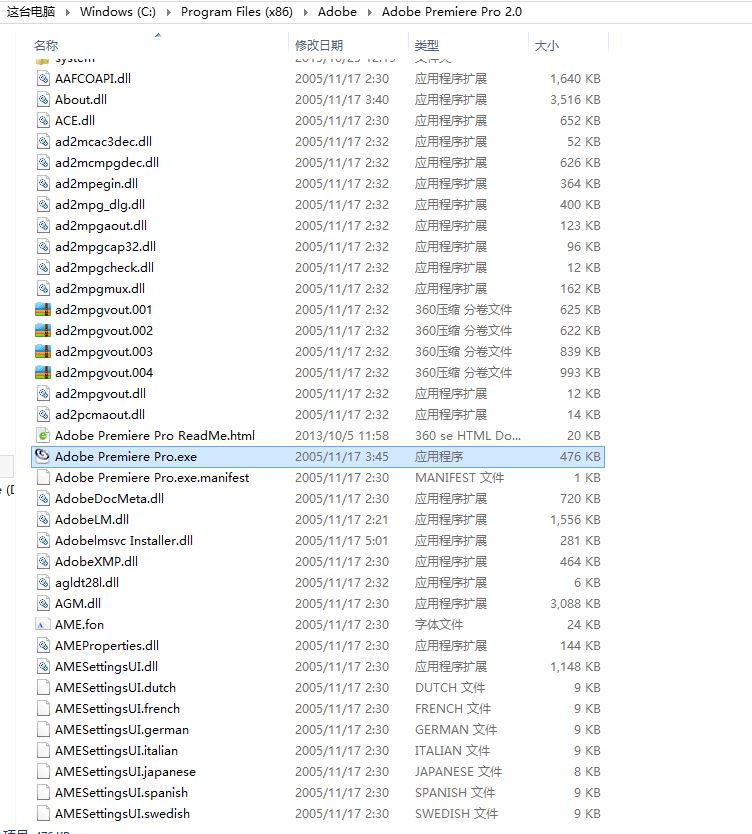Click the MANIFEST 文件 type cell
752x834 pixels.
pyautogui.click(x=459, y=478)
